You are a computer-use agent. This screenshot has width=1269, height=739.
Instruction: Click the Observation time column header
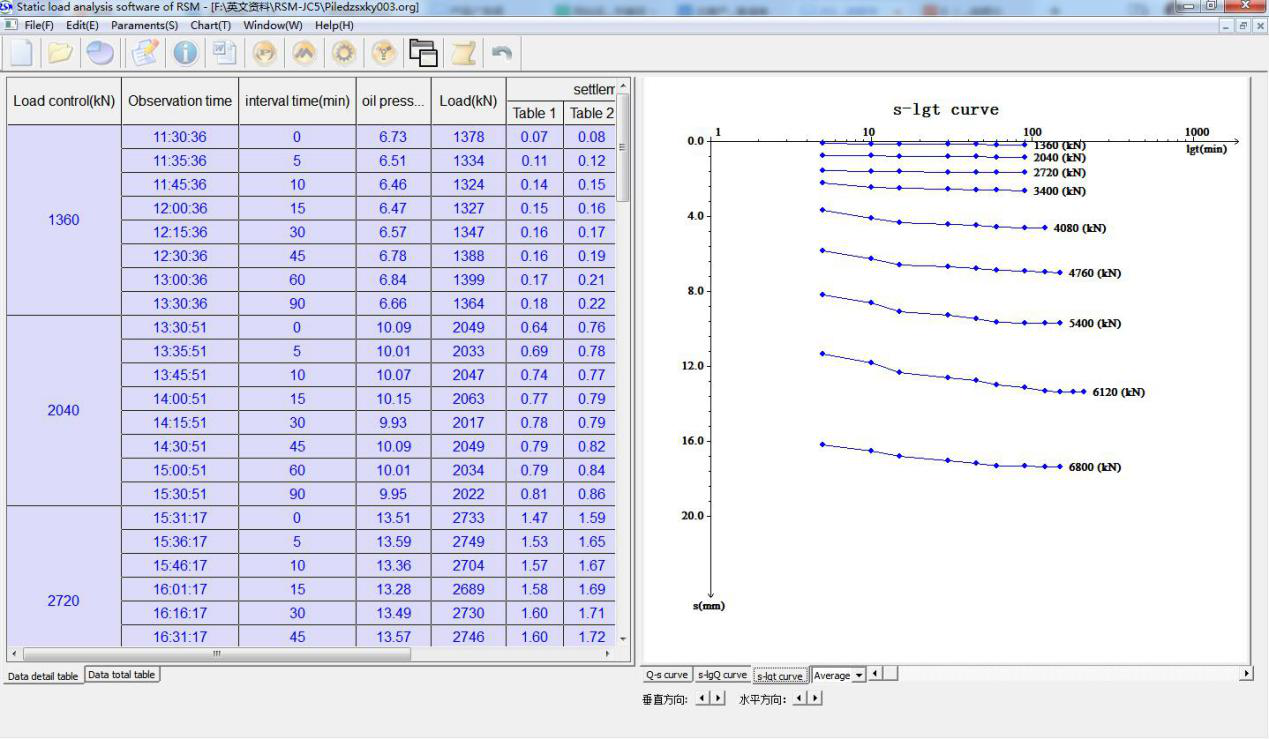(180, 101)
